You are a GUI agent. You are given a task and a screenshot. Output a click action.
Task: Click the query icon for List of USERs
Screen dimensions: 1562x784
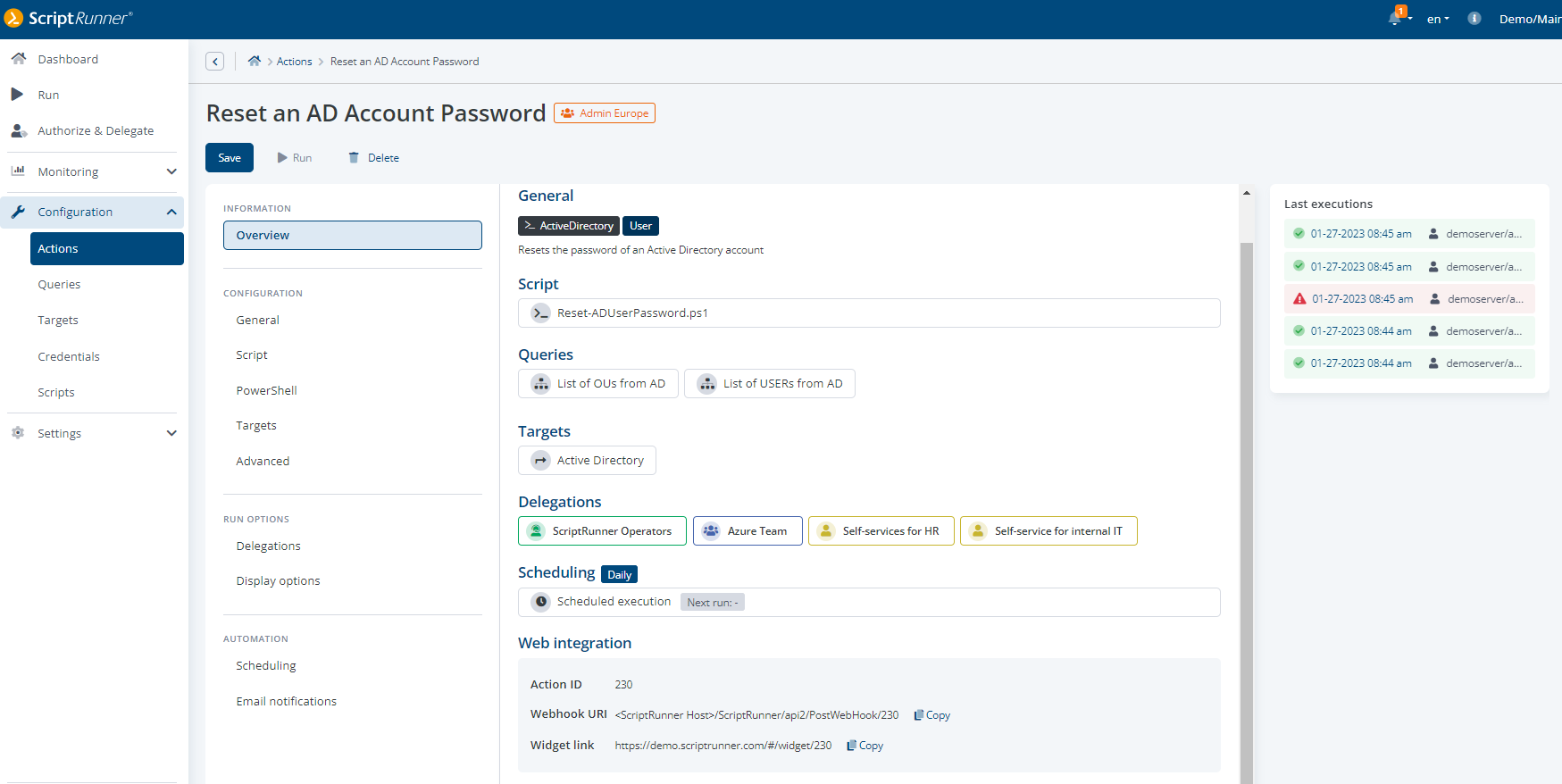706,384
